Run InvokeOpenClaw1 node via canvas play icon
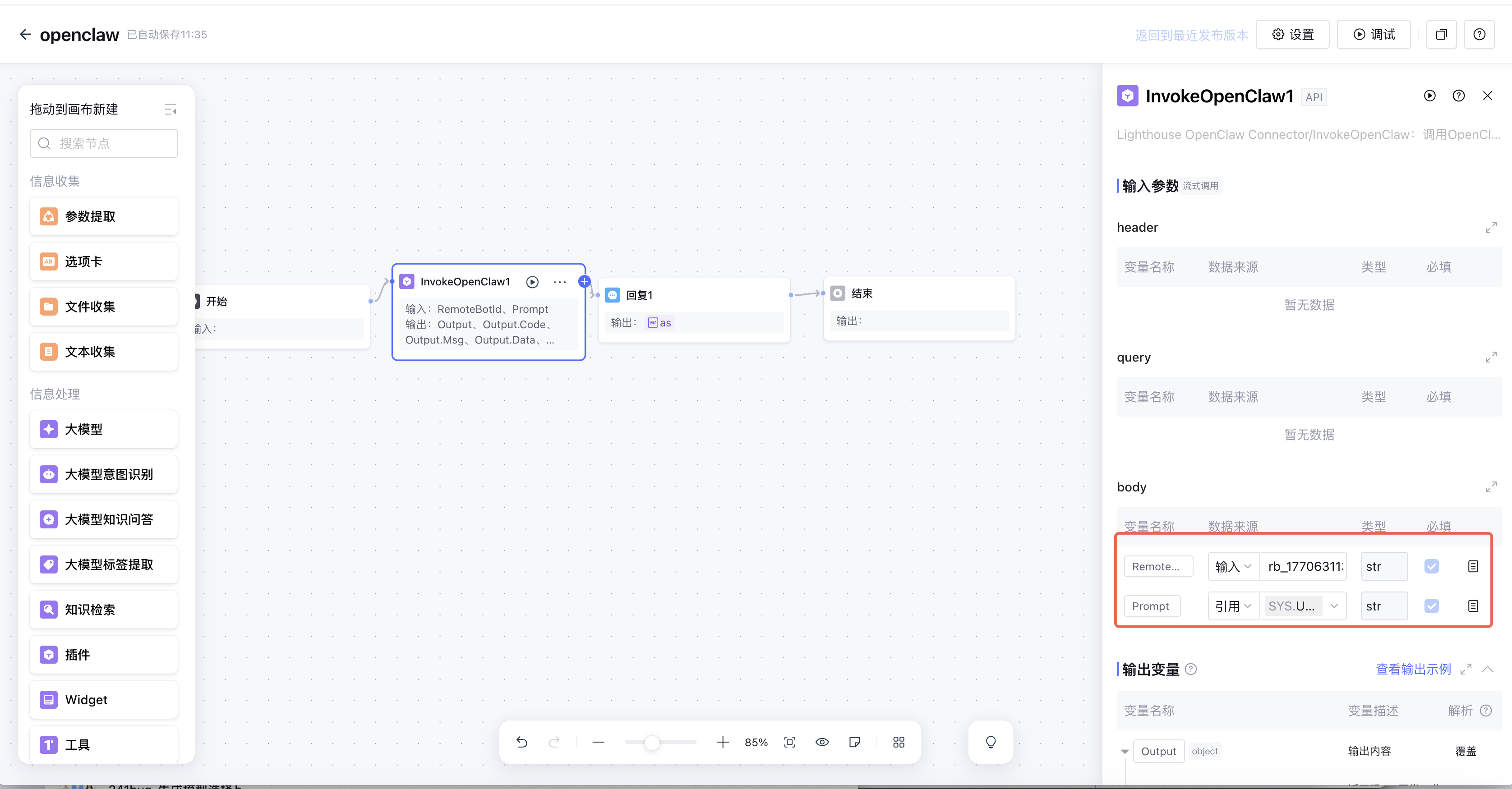1512x789 pixels. coord(532,282)
